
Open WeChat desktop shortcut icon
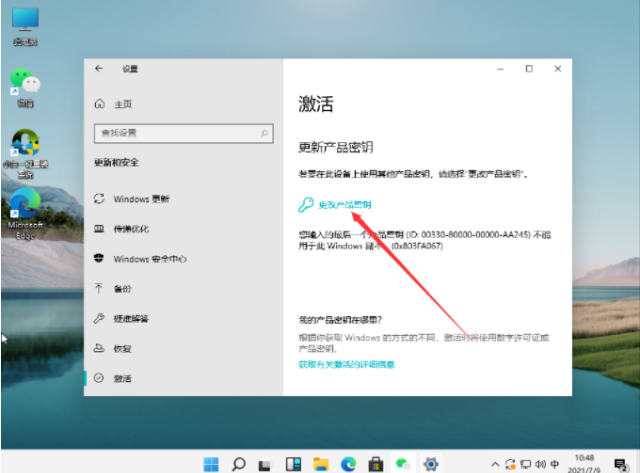tap(23, 86)
